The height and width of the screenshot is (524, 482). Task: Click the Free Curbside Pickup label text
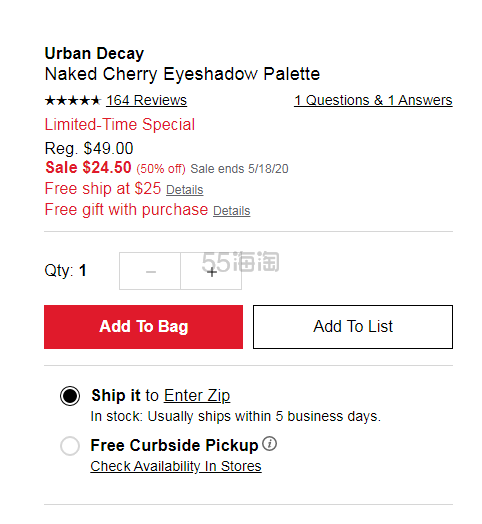pyautogui.click(x=174, y=445)
